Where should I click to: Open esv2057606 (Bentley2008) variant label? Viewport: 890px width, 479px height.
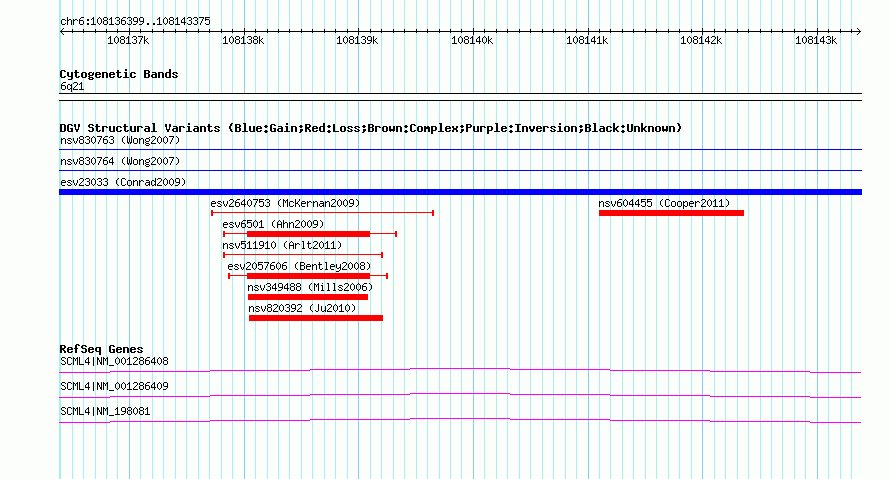click(x=299, y=266)
